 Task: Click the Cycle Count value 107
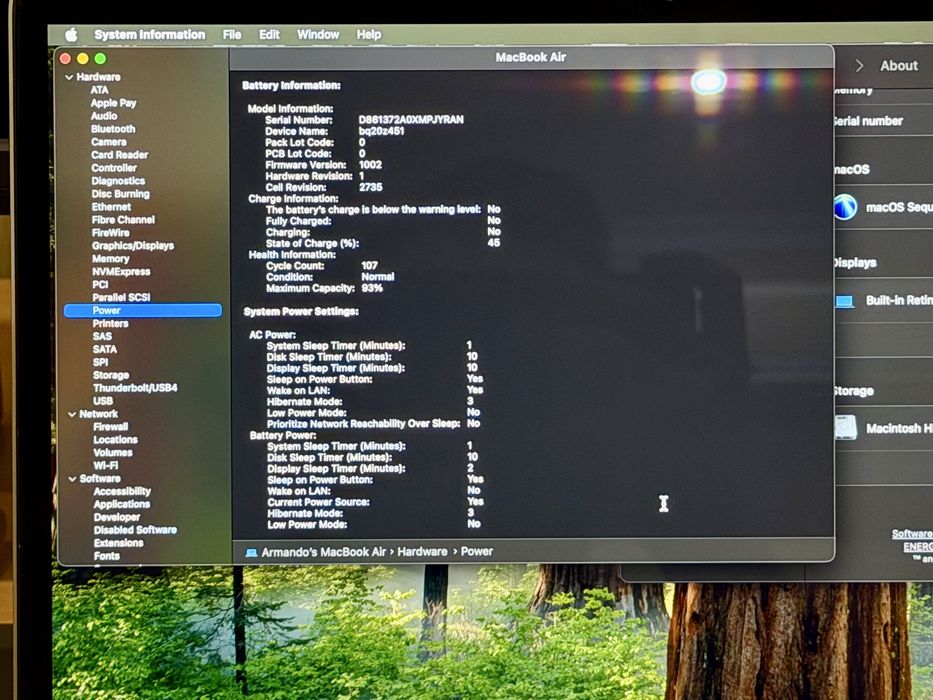pyautogui.click(x=370, y=265)
